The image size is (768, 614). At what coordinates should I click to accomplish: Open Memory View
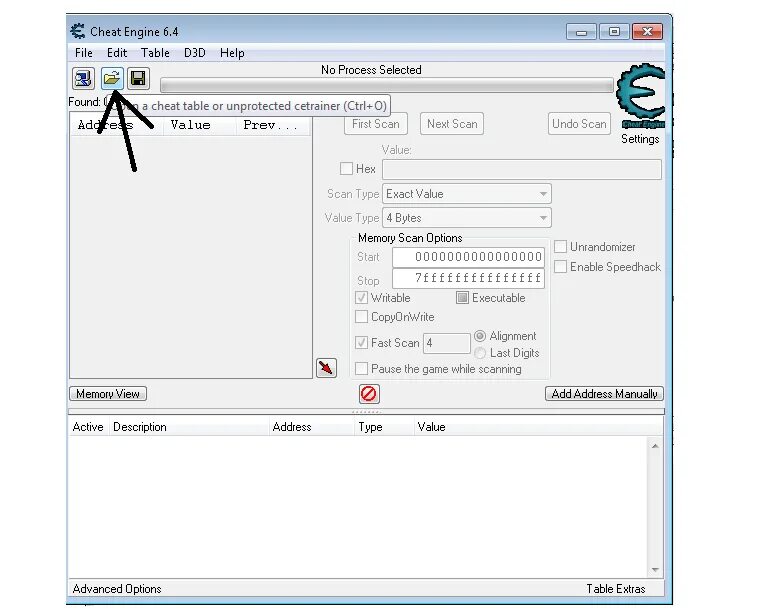tap(108, 394)
